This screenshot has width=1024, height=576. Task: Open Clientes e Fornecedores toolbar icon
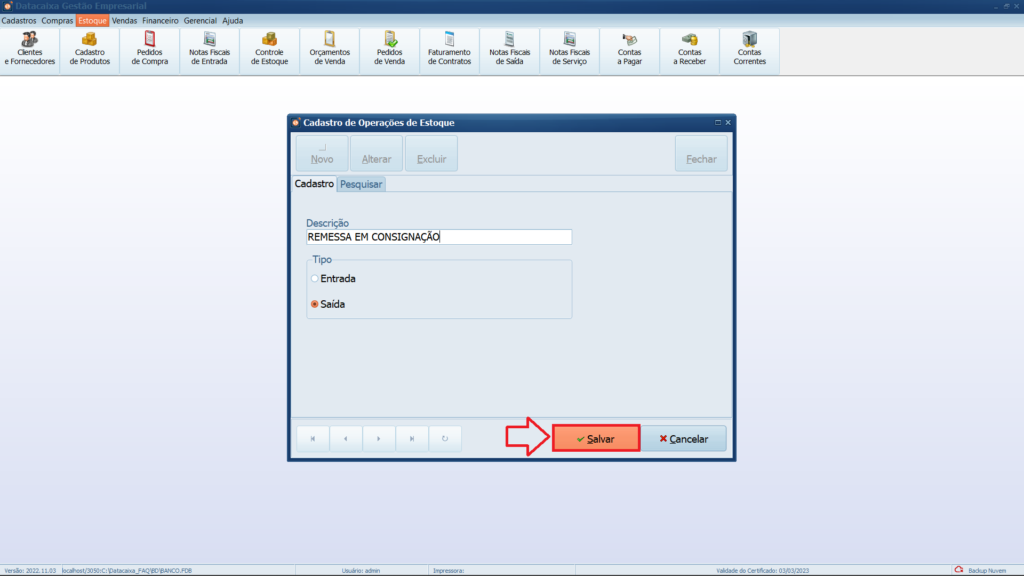click(30, 50)
